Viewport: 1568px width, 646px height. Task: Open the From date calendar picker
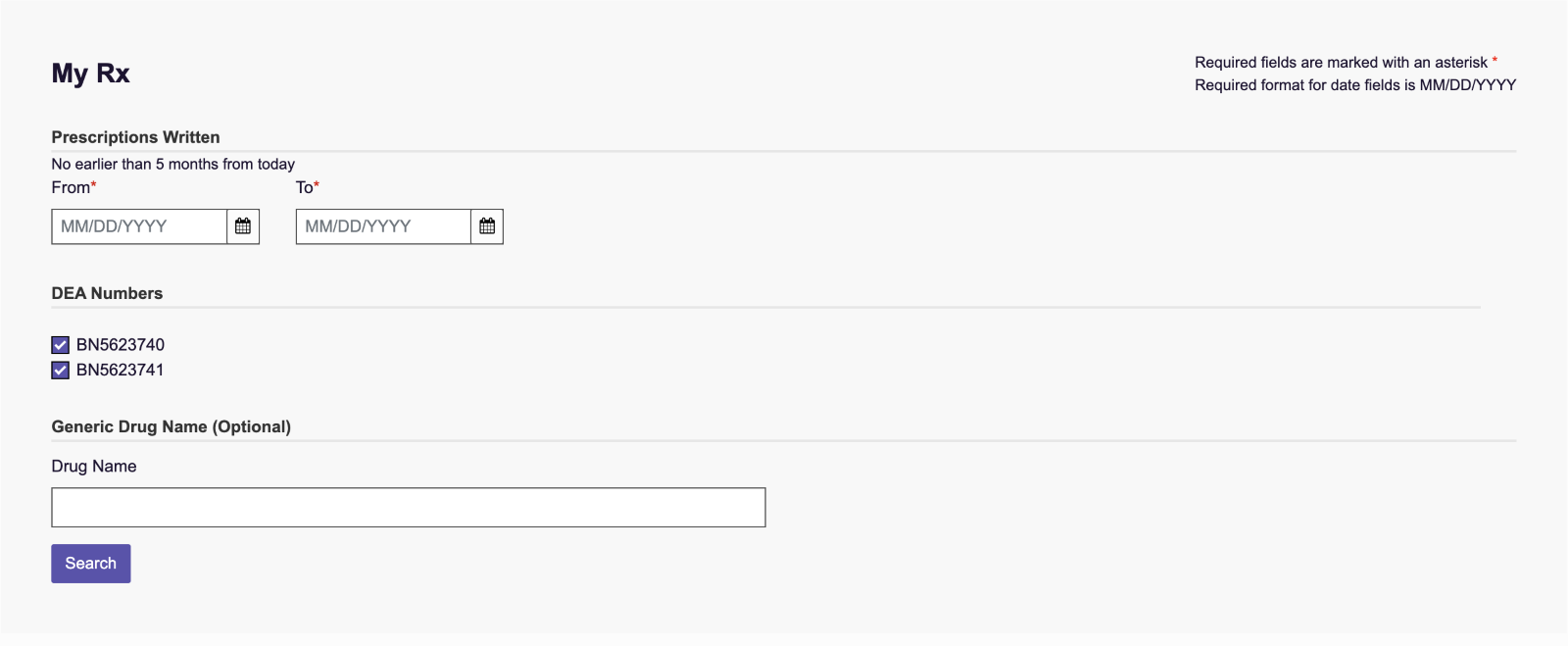[243, 226]
